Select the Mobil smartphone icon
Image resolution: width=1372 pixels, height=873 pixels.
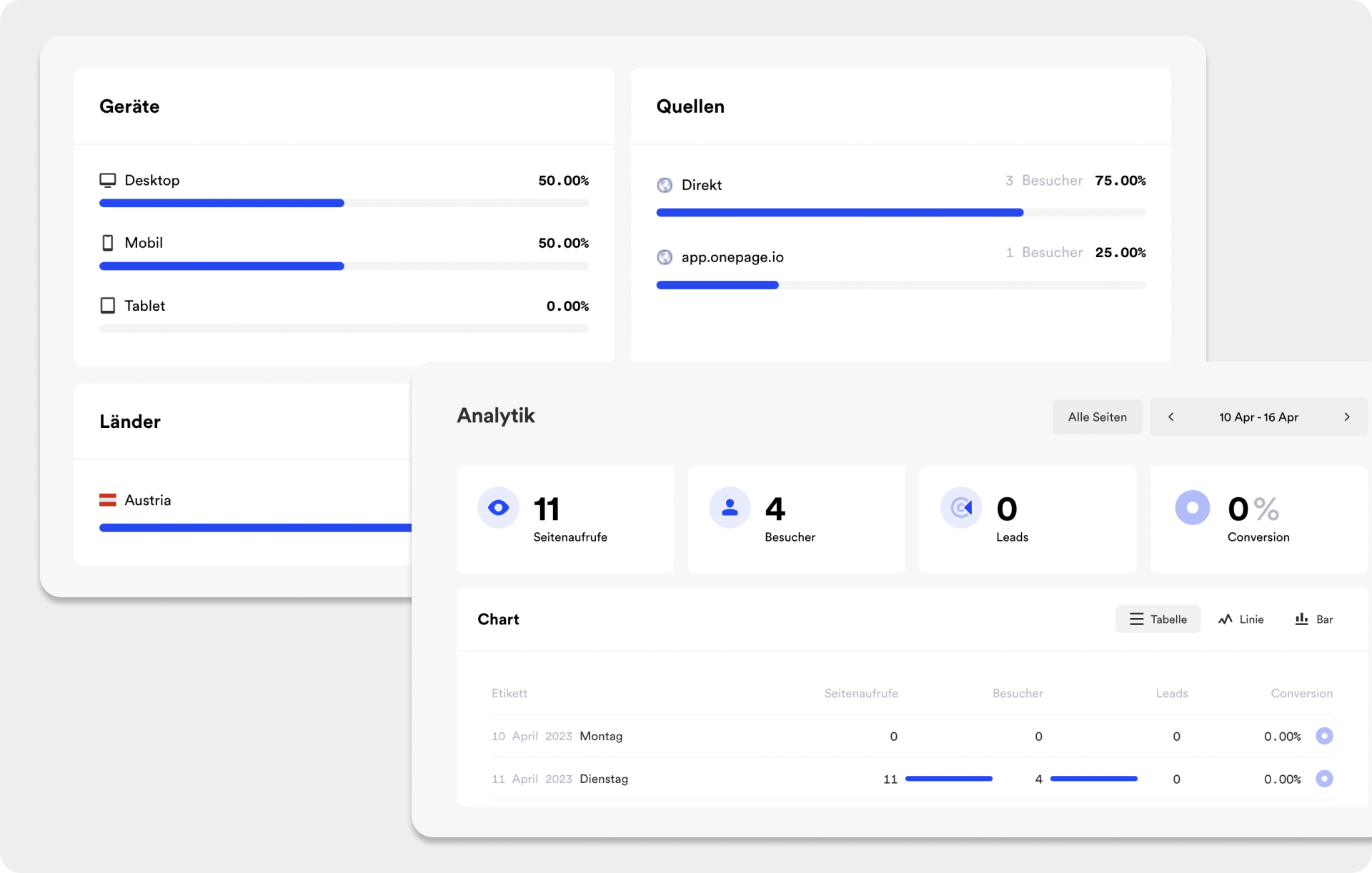coord(108,243)
